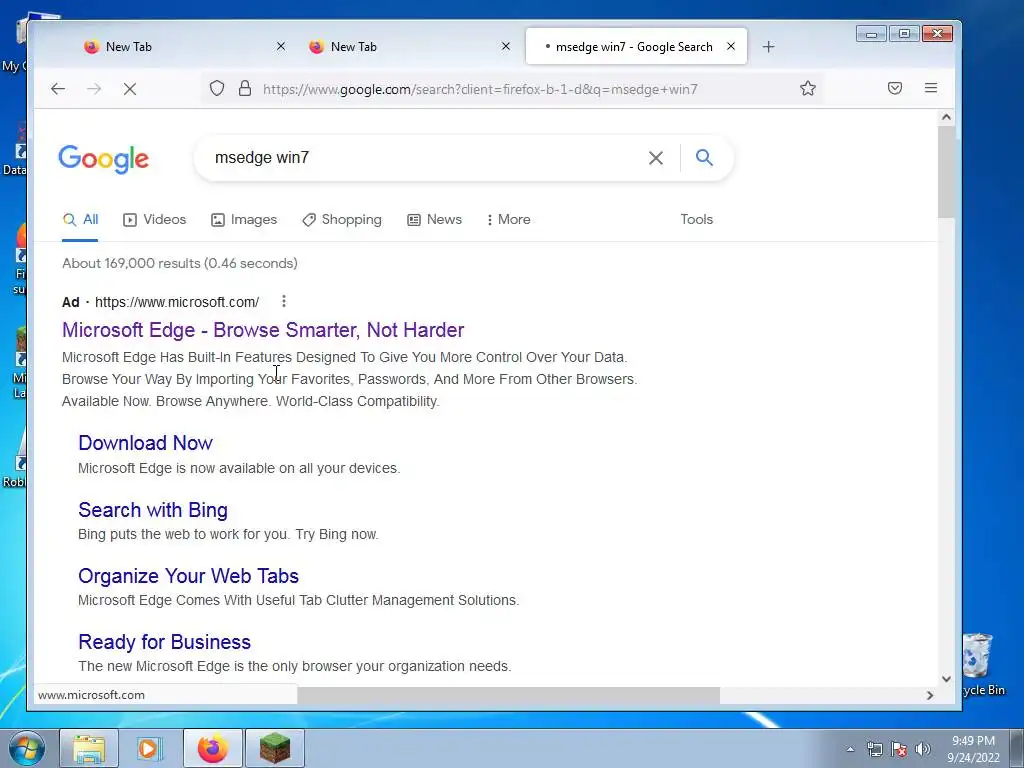1024x768 pixels.
Task: Show hidden system tray icons arrow
Action: (x=850, y=749)
